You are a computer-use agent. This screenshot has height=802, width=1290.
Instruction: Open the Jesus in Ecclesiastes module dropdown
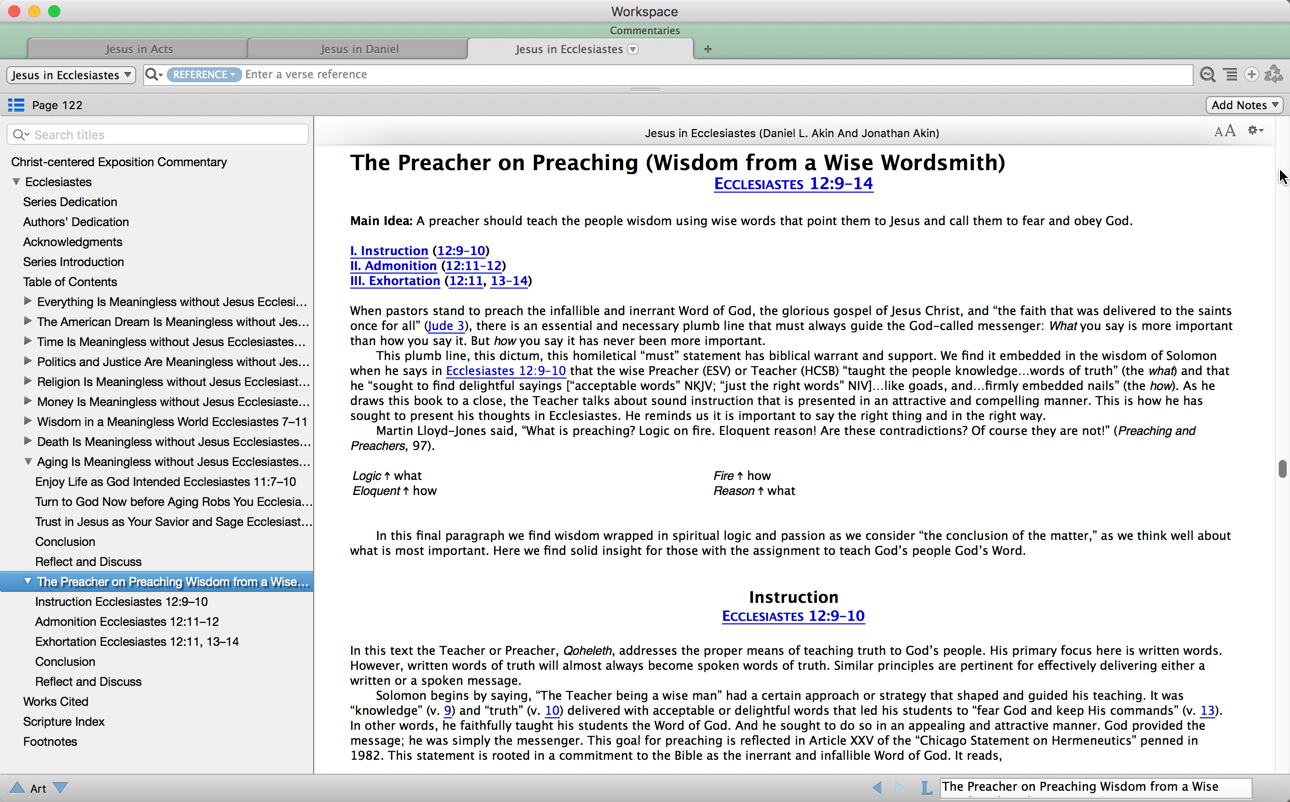pos(71,75)
